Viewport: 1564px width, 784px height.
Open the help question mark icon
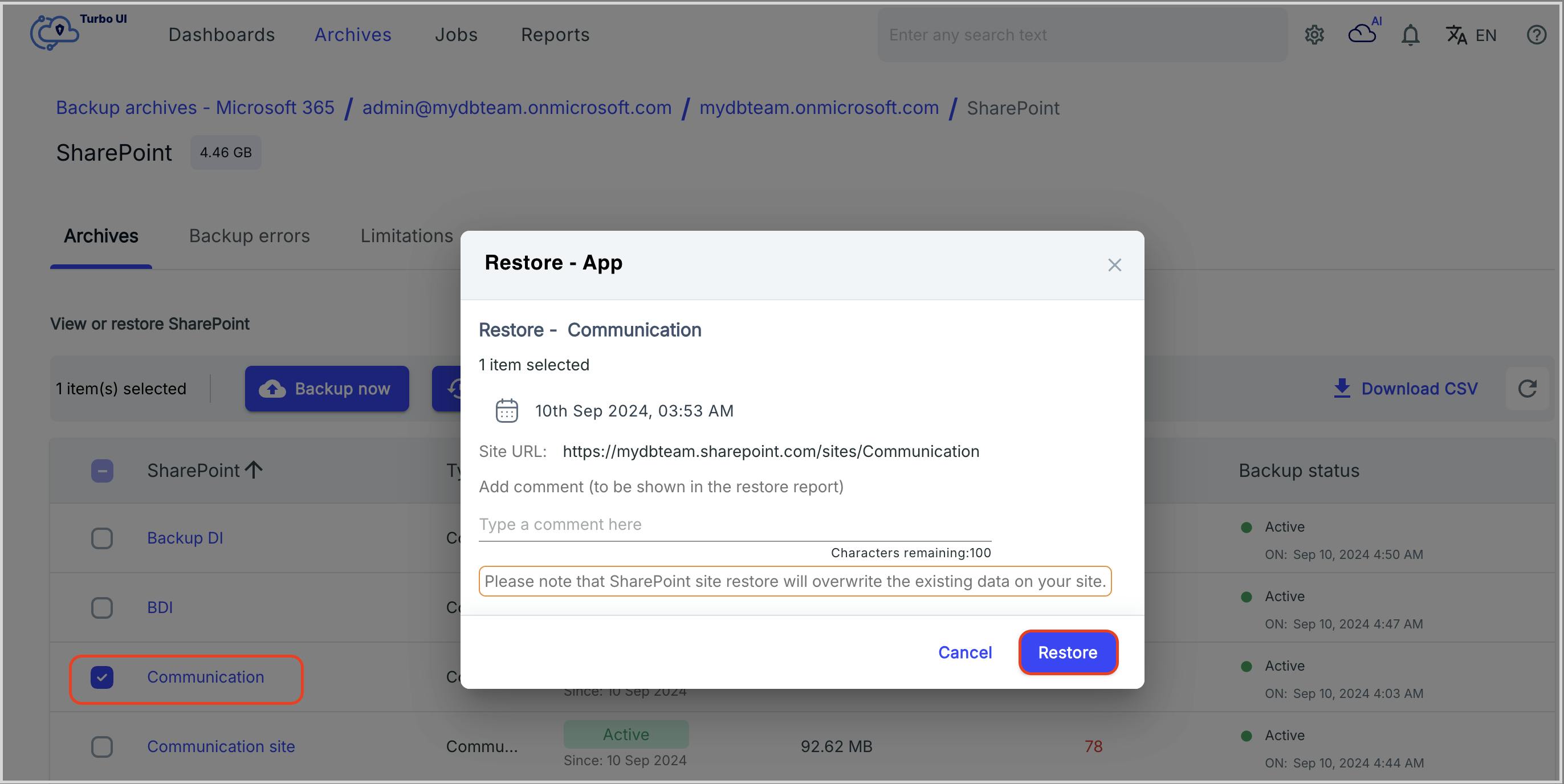coord(1536,35)
